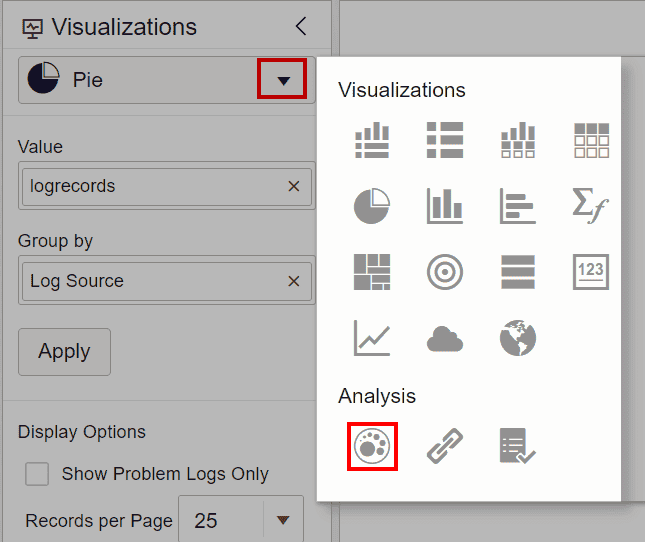Enable Show Problem Logs Only checkbox
The height and width of the screenshot is (542, 646).
tap(37, 474)
